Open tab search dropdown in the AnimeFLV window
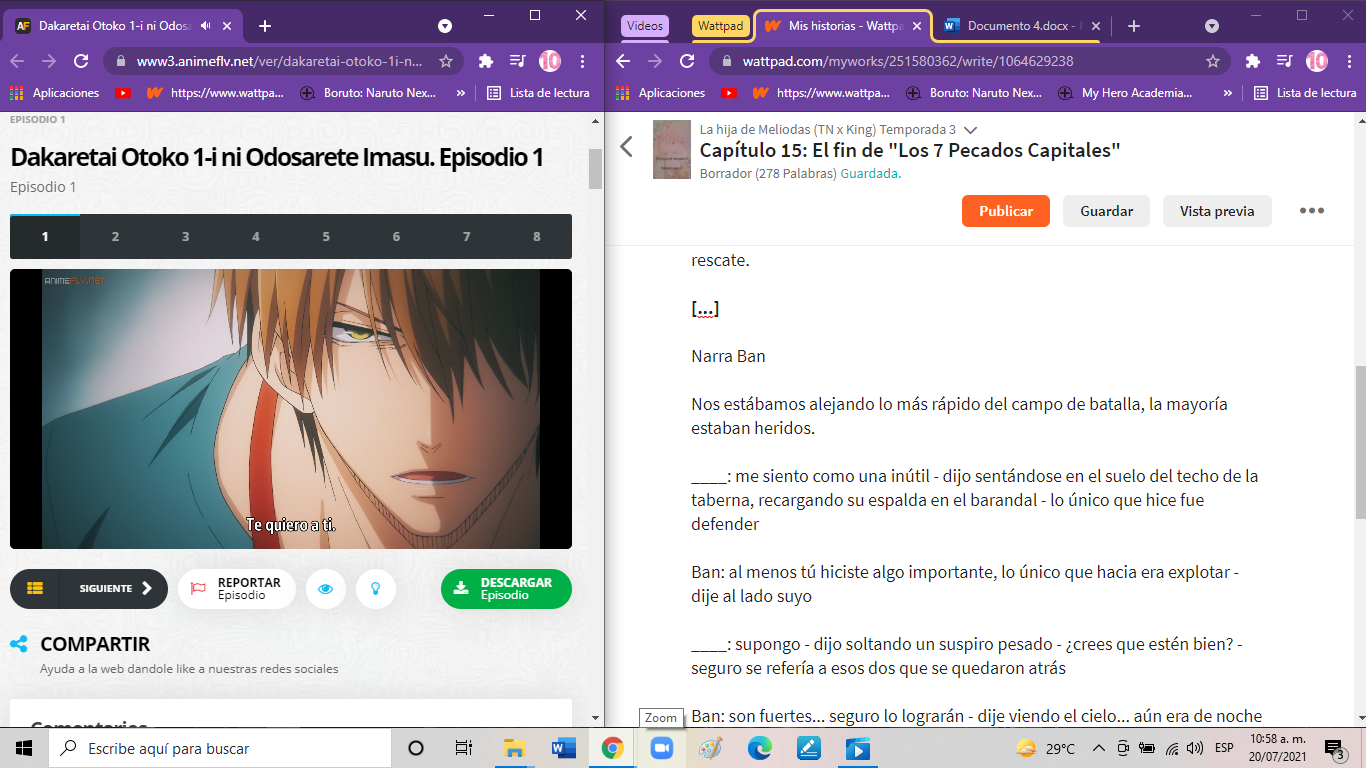The width and height of the screenshot is (1366, 768). click(x=445, y=26)
